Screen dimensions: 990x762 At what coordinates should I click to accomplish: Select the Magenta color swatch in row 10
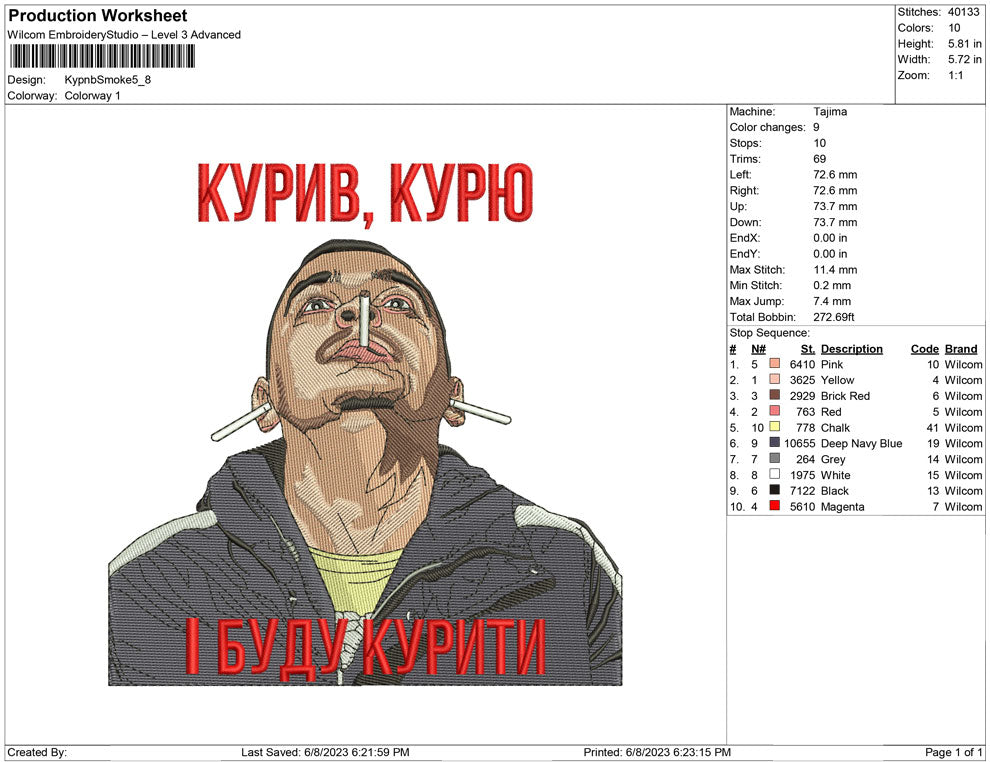[775, 507]
